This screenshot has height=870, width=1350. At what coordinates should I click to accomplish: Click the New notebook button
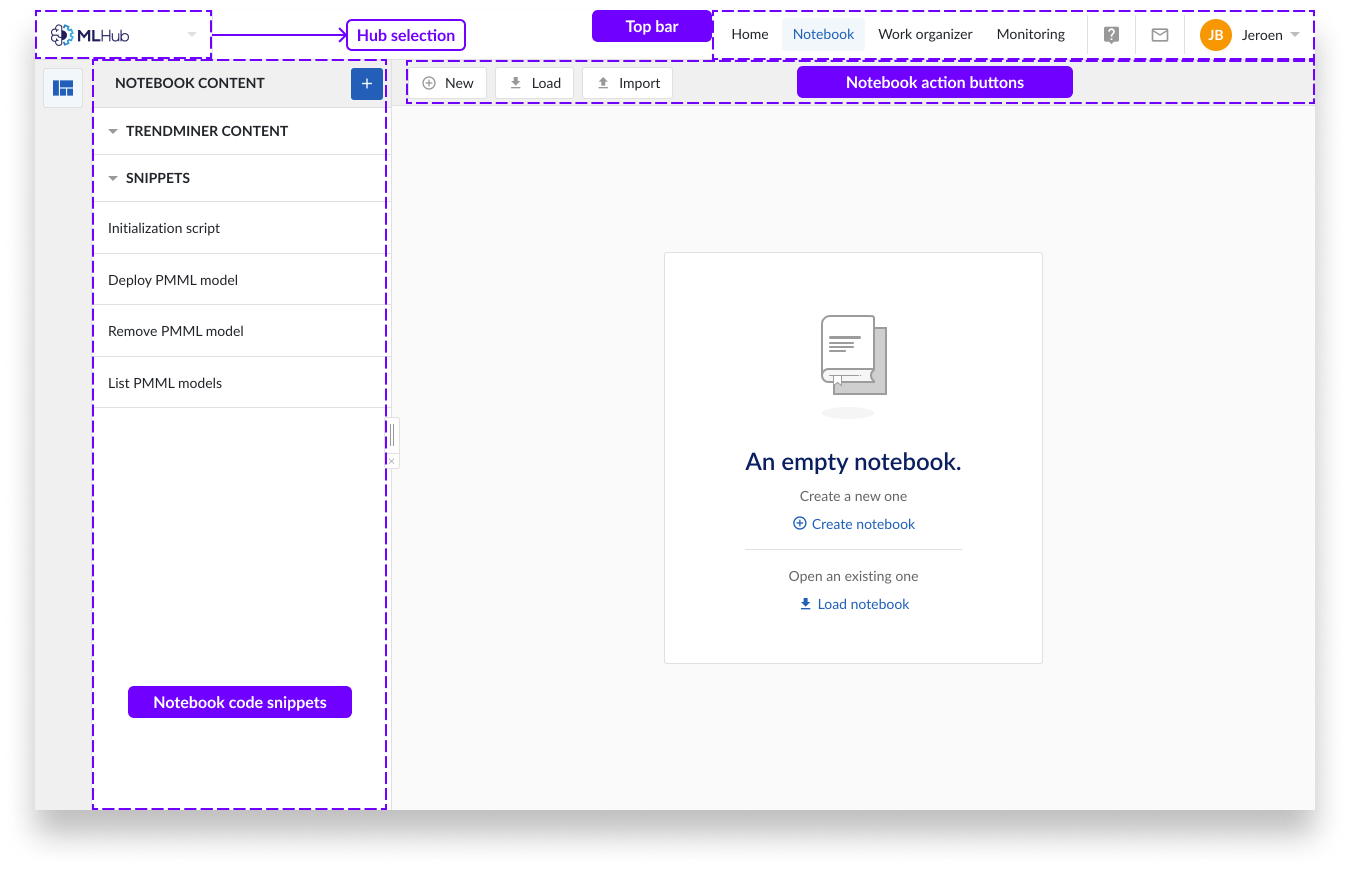(448, 83)
